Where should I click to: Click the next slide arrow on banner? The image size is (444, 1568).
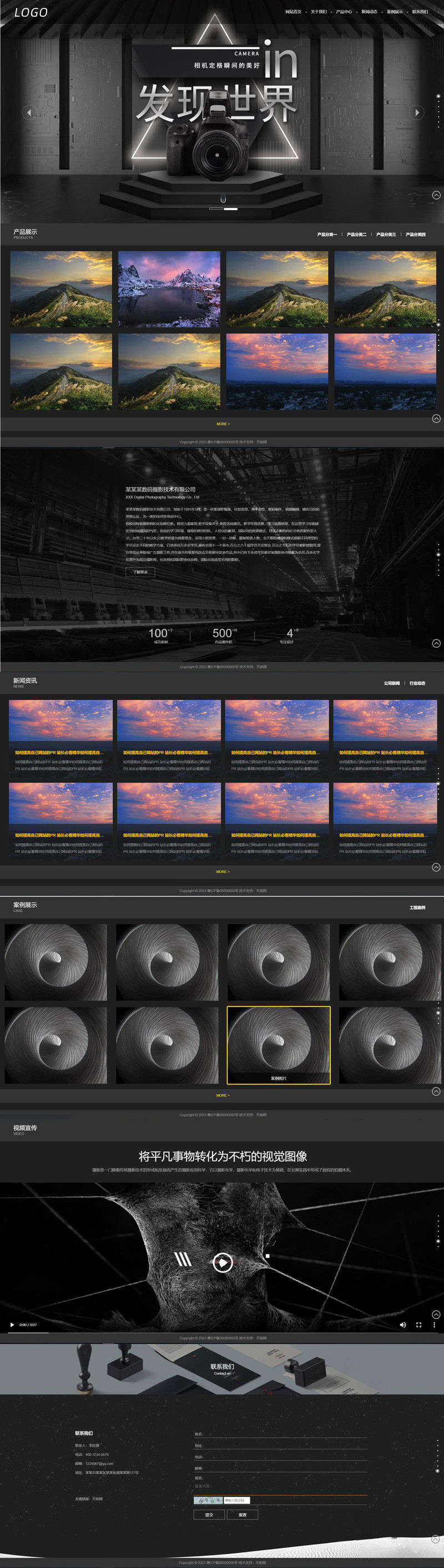point(416,112)
